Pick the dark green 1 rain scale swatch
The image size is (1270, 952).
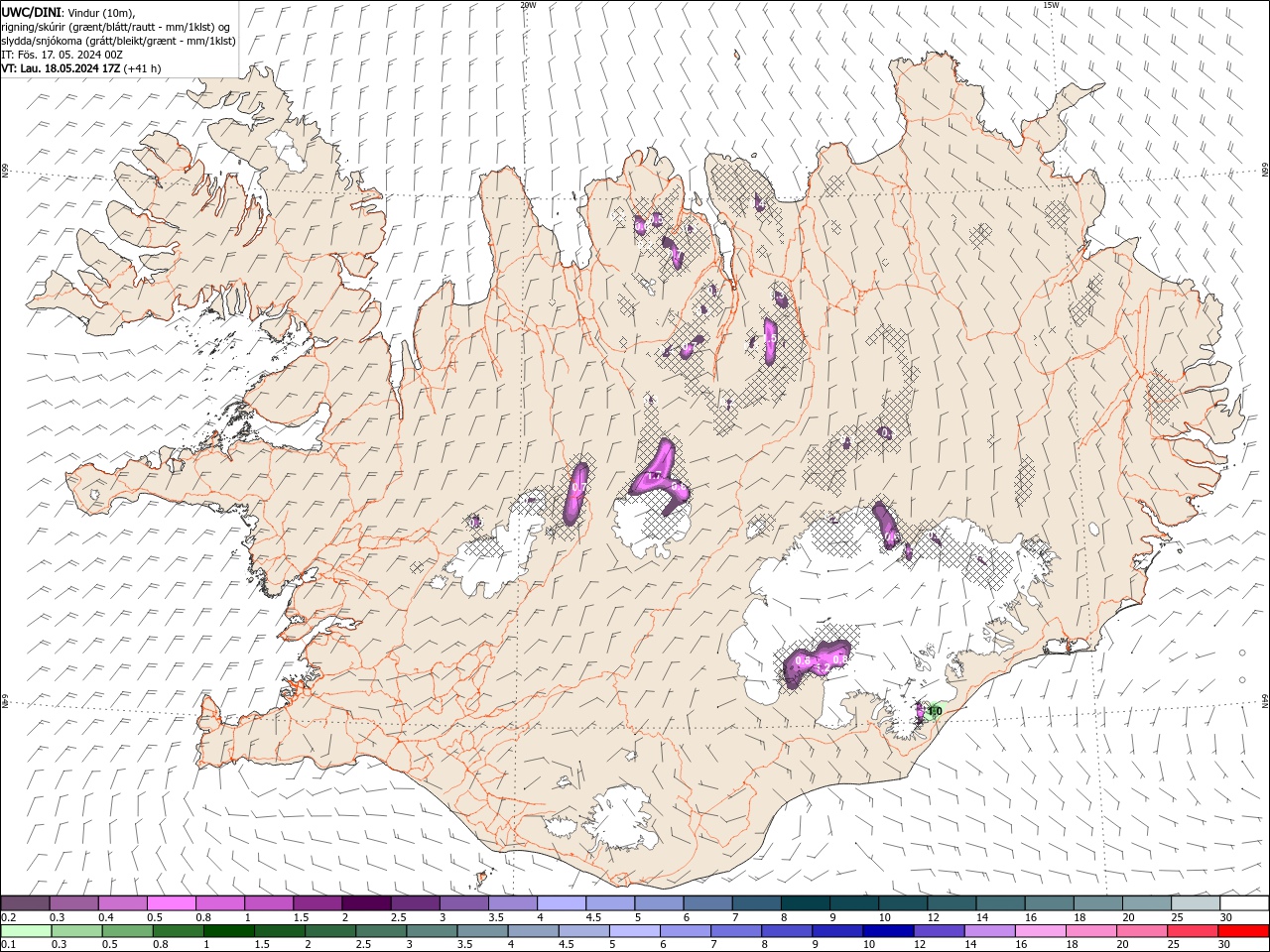(228, 931)
